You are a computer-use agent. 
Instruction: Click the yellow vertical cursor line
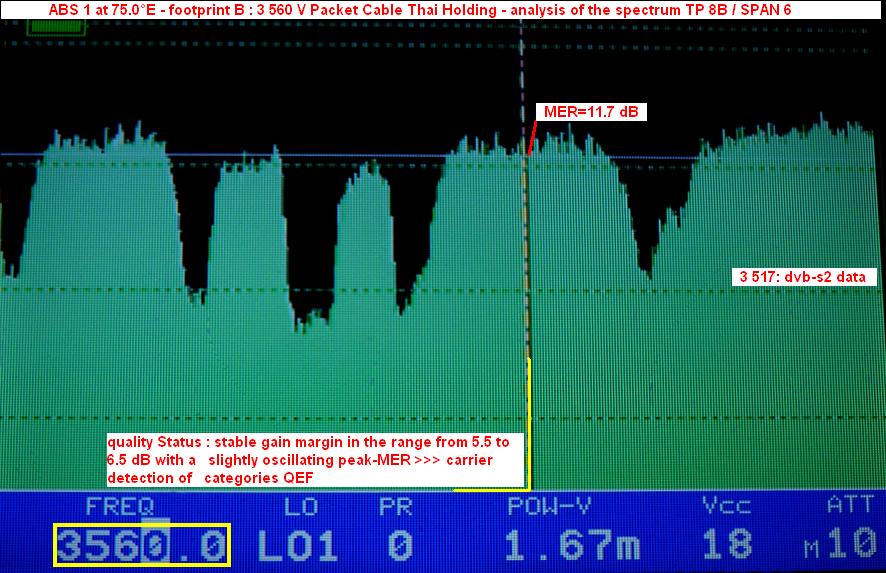coord(529,420)
